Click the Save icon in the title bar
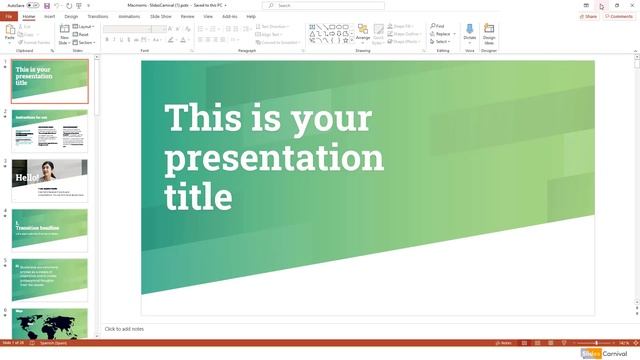Image resolution: width=640 pixels, height=360 pixels. [47, 6]
